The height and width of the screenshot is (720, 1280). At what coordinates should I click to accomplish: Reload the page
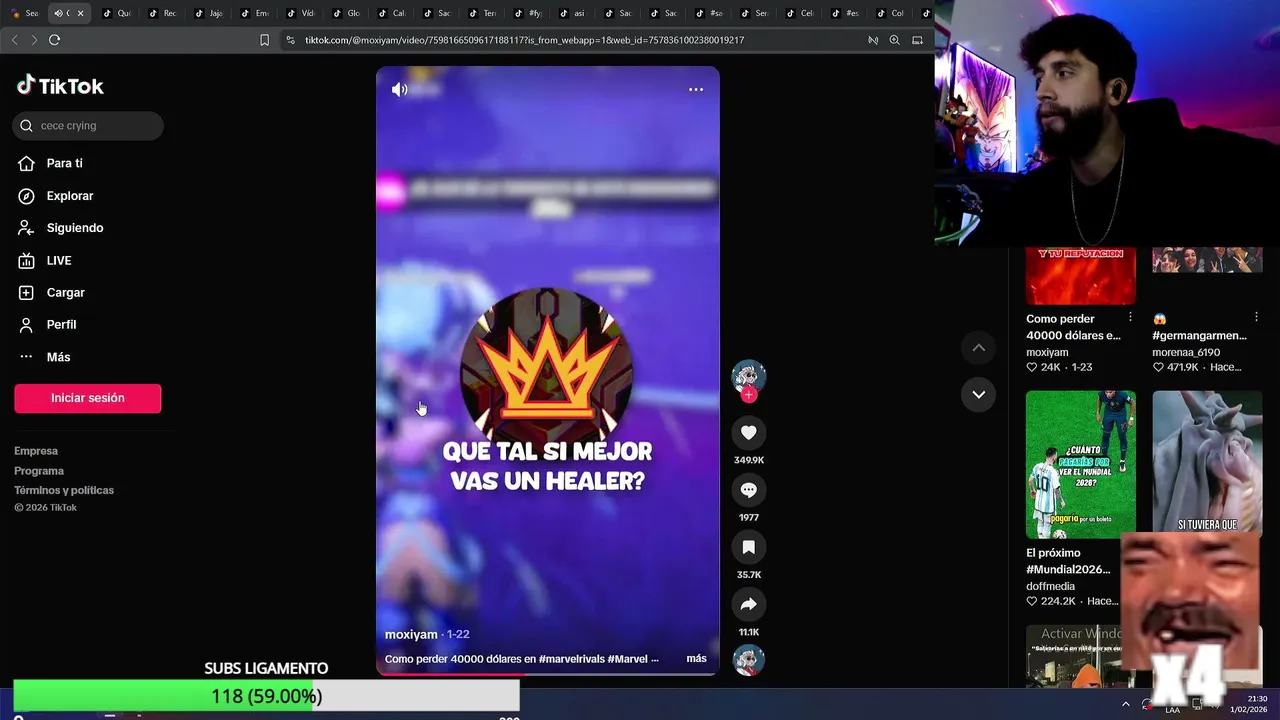point(54,40)
